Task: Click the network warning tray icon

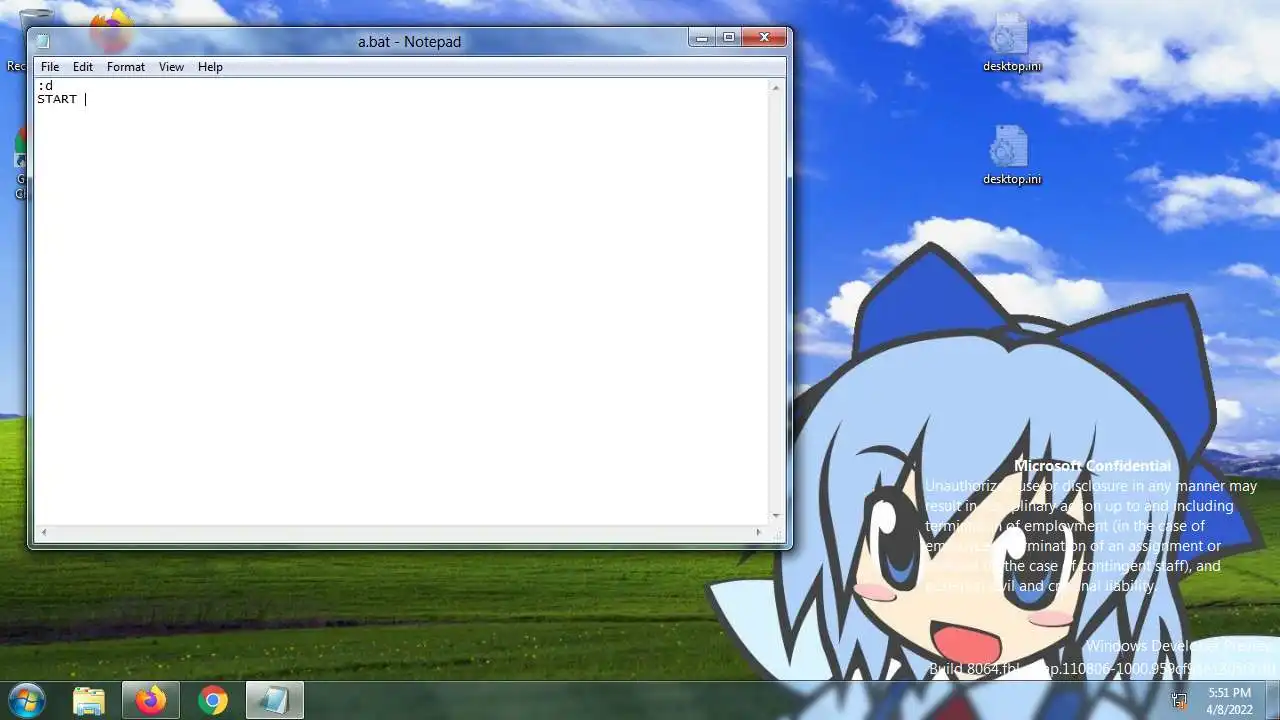Action: pyautogui.click(x=1180, y=701)
